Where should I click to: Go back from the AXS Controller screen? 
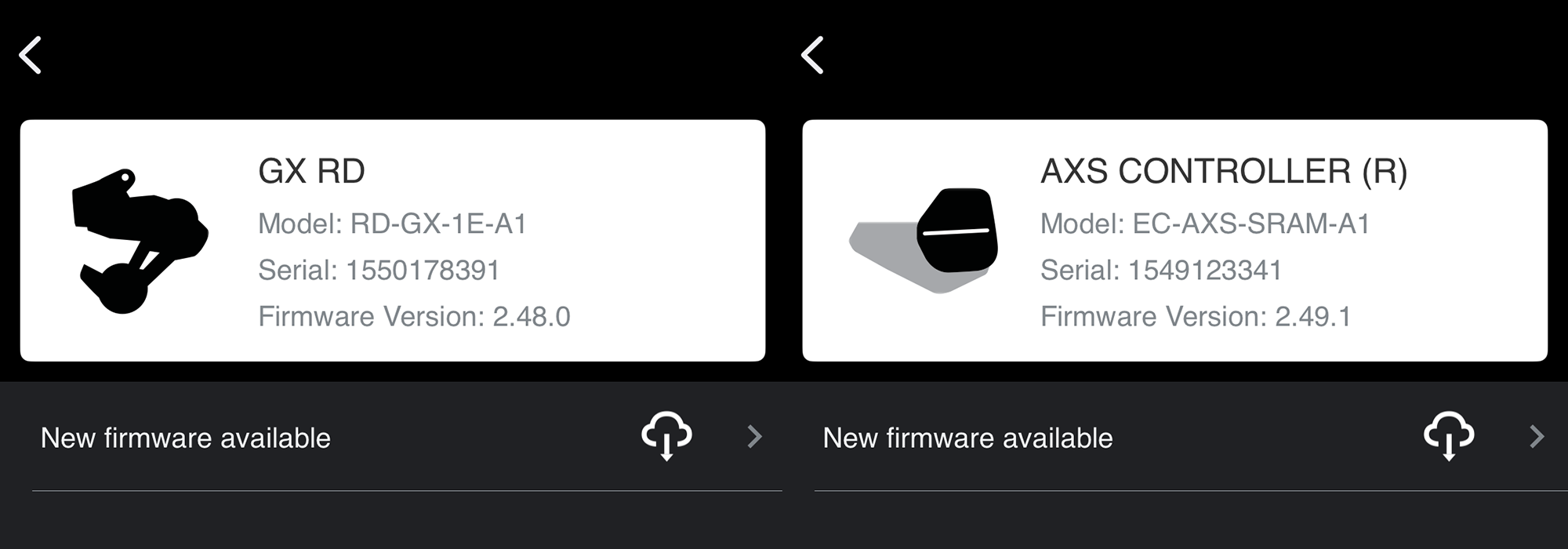point(812,56)
